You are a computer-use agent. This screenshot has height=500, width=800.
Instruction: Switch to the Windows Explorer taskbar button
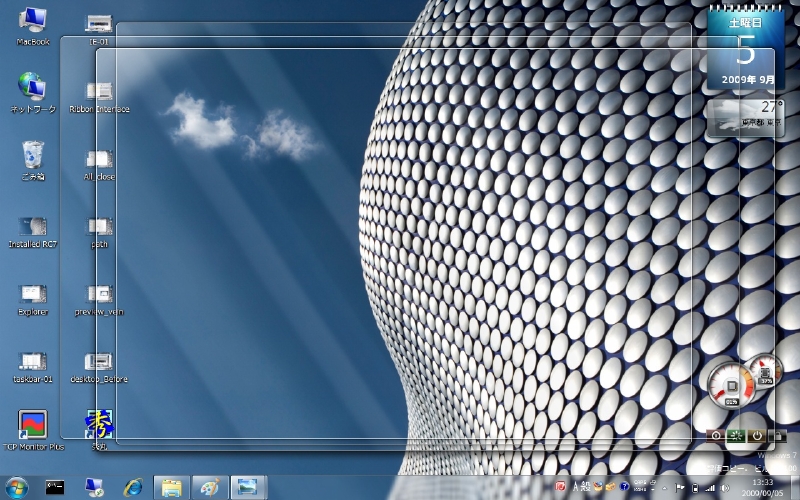172,488
